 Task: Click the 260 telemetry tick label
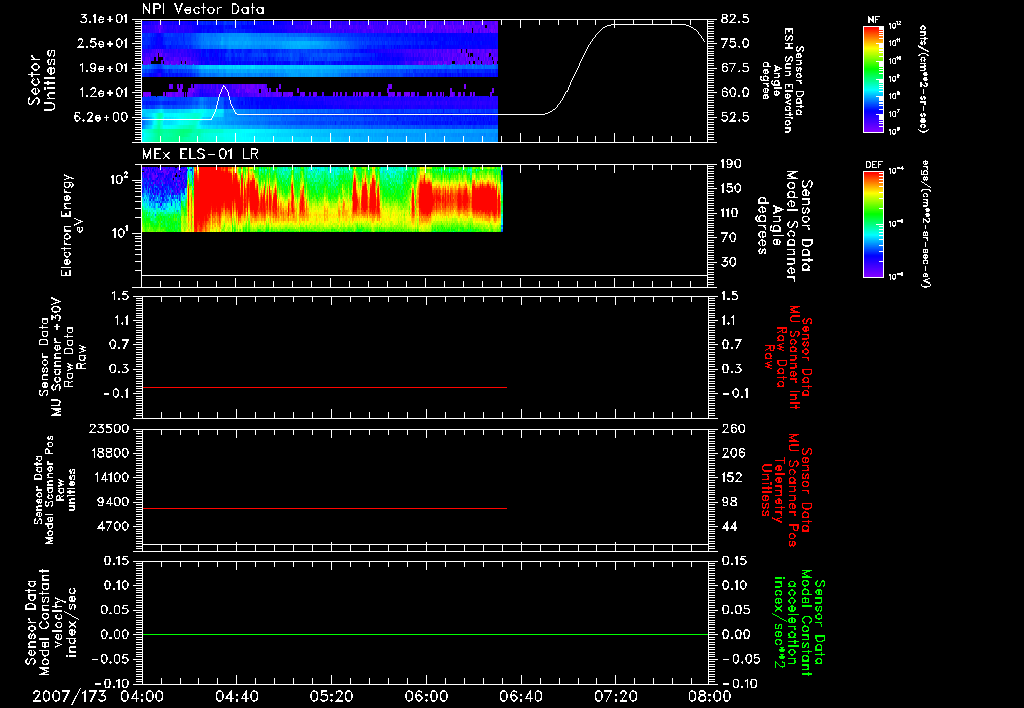tap(733, 428)
